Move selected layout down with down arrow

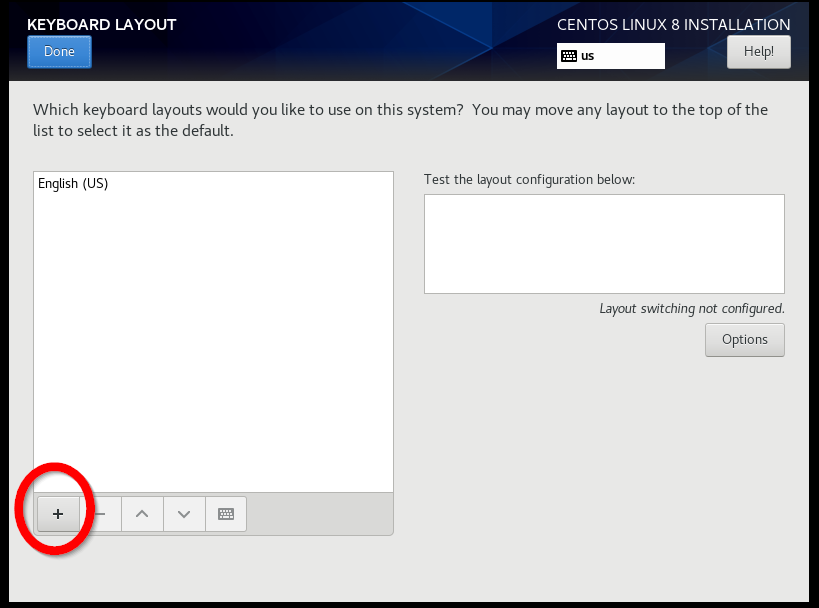pyautogui.click(x=184, y=514)
